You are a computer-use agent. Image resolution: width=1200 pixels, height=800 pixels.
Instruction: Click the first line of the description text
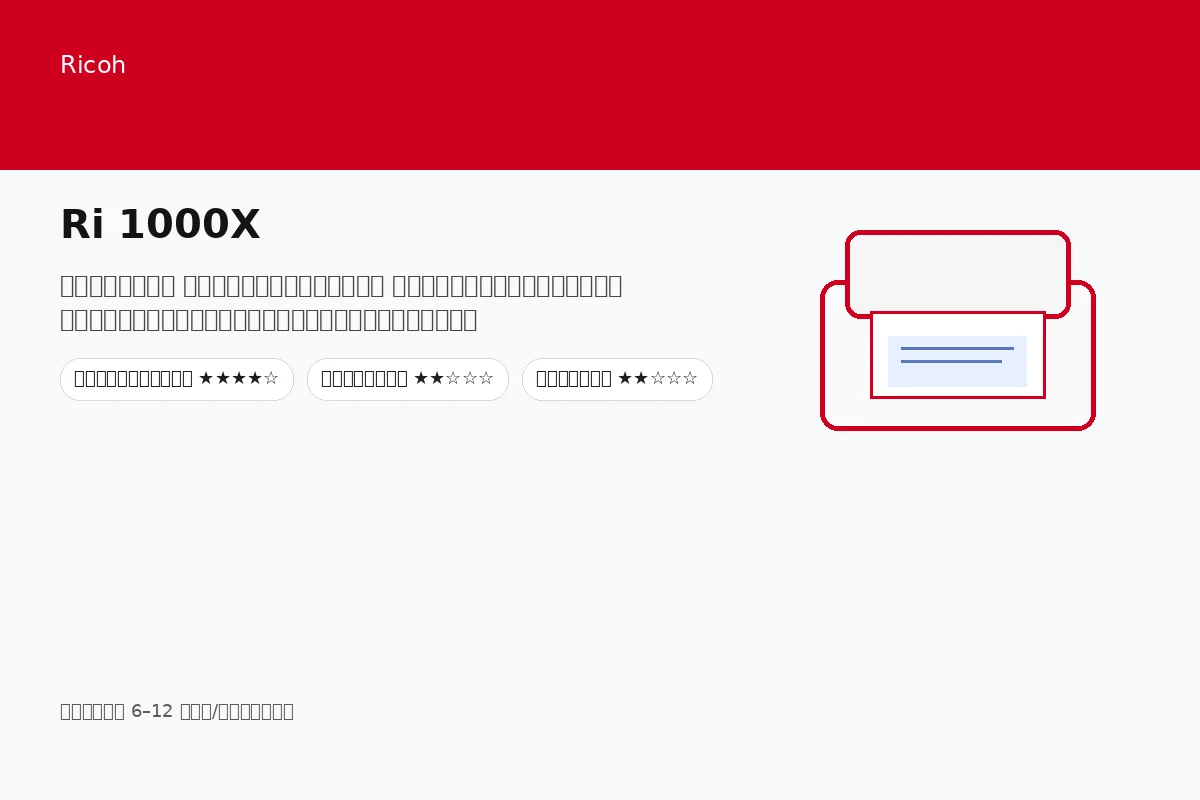341,286
